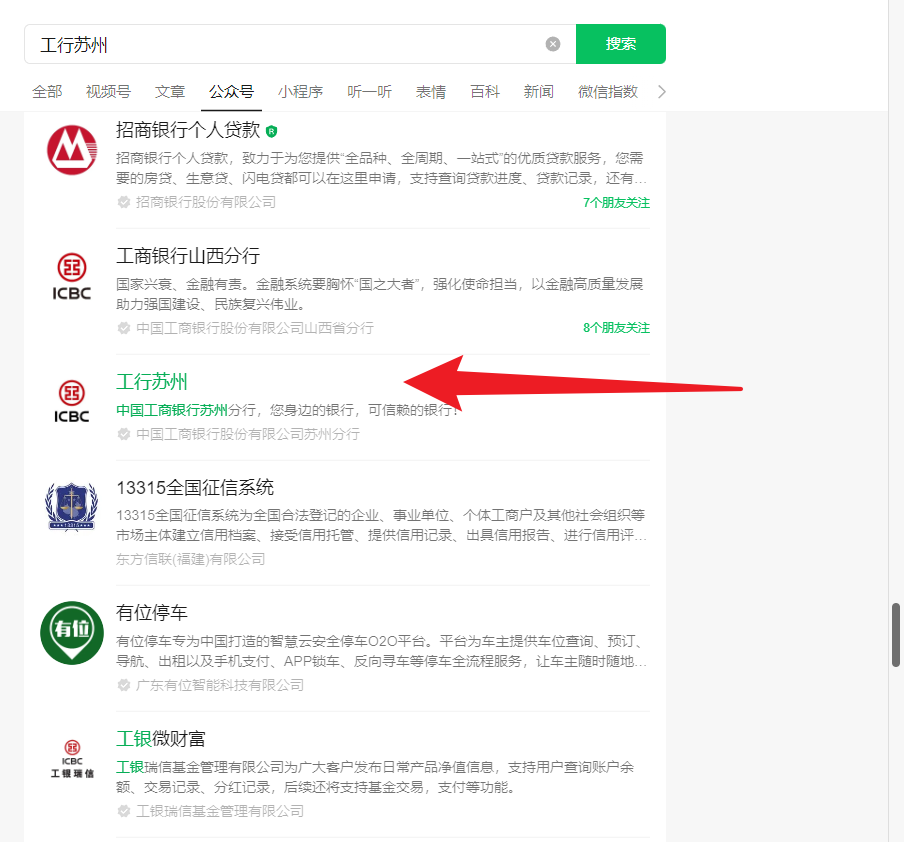Click 中国工商银行股份有限公司苏州分行 company name

coord(248,434)
